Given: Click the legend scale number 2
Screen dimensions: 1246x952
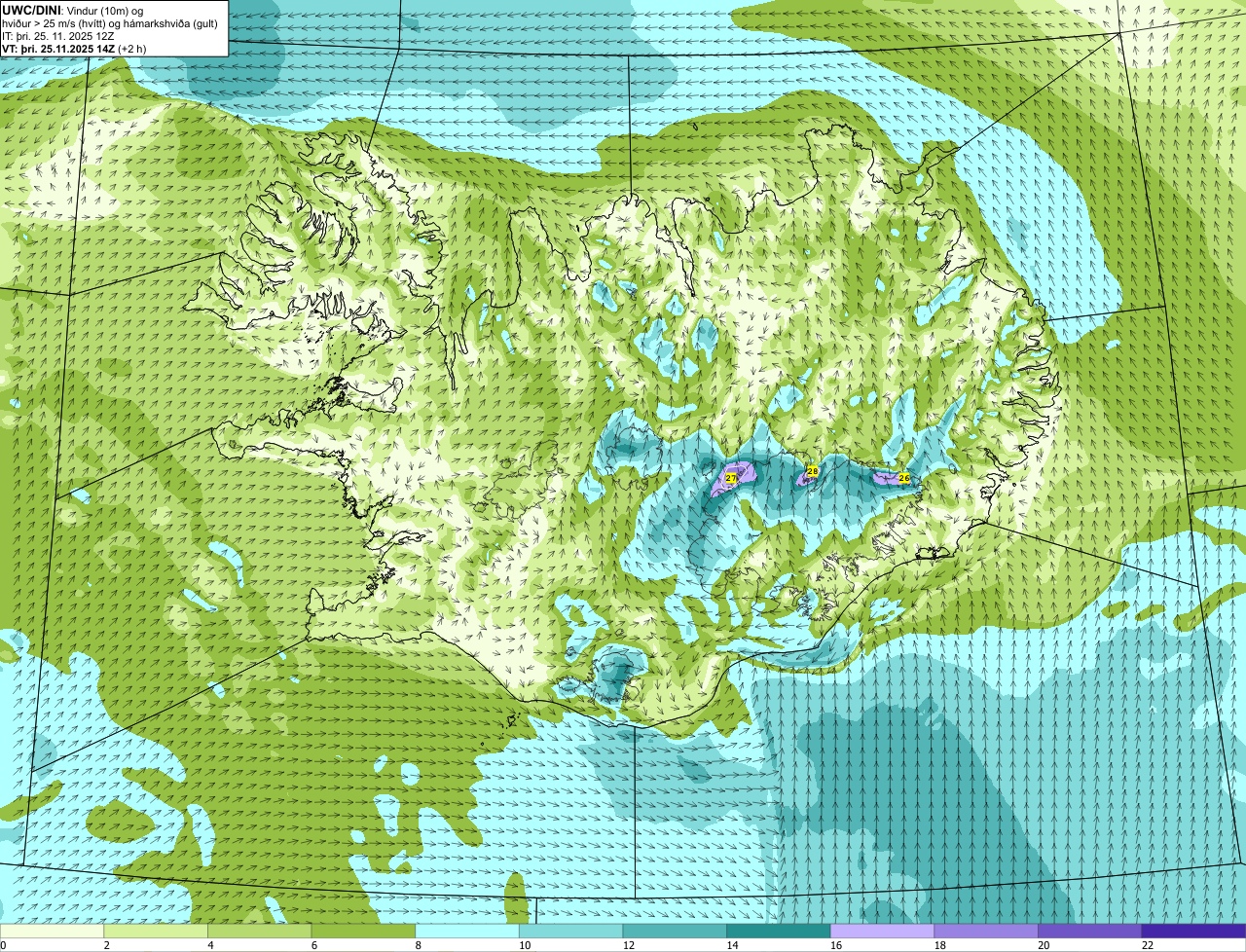Looking at the screenshot, I should pos(106,945).
